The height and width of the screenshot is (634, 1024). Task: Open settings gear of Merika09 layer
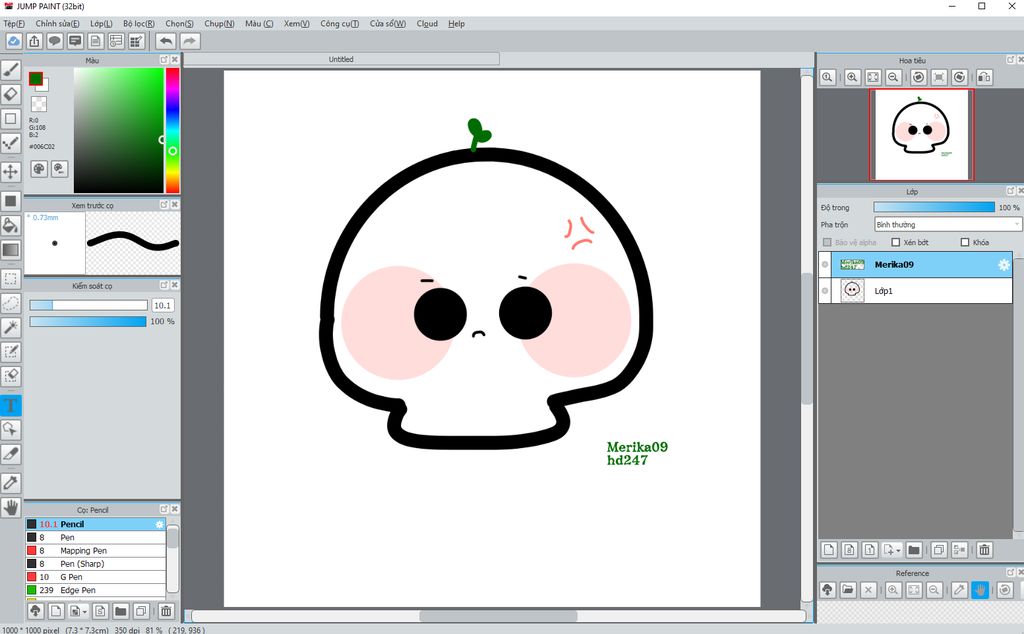1004,264
